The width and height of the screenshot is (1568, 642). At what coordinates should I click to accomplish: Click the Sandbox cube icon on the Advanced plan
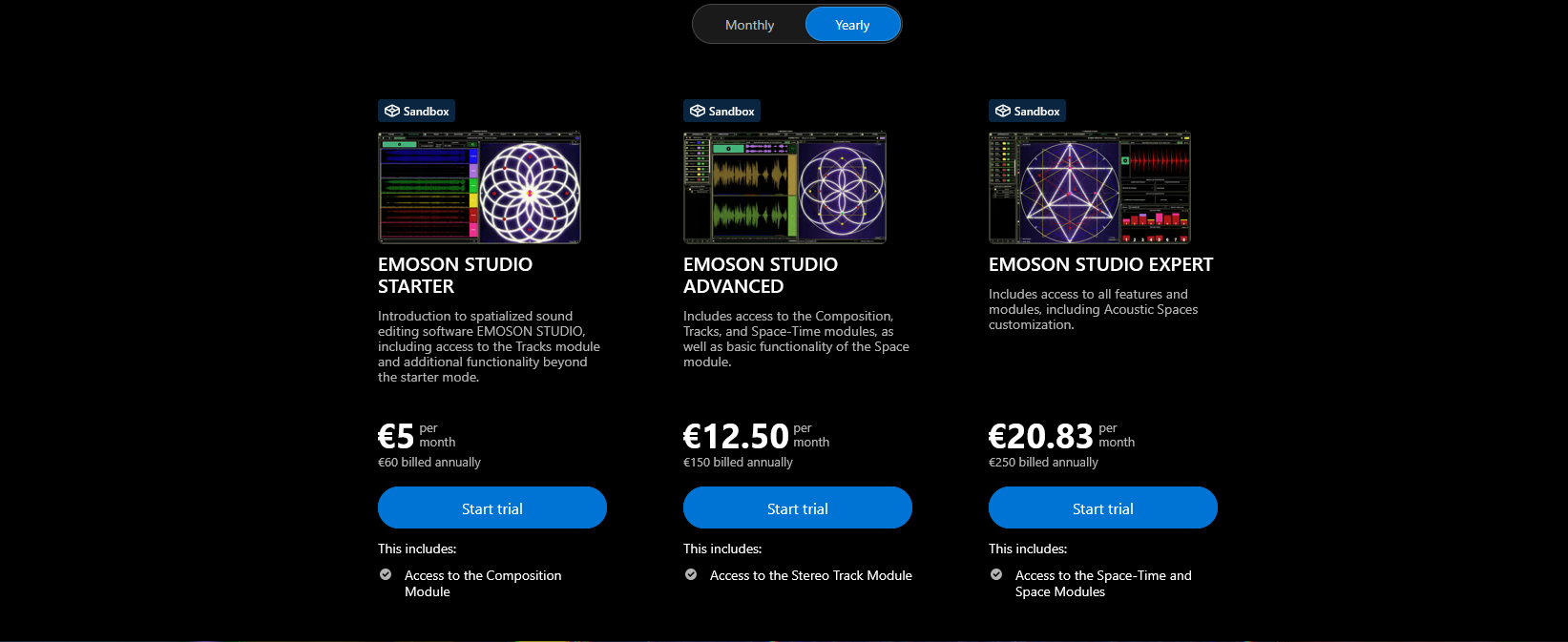pyautogui.click(x=697, y=111)
